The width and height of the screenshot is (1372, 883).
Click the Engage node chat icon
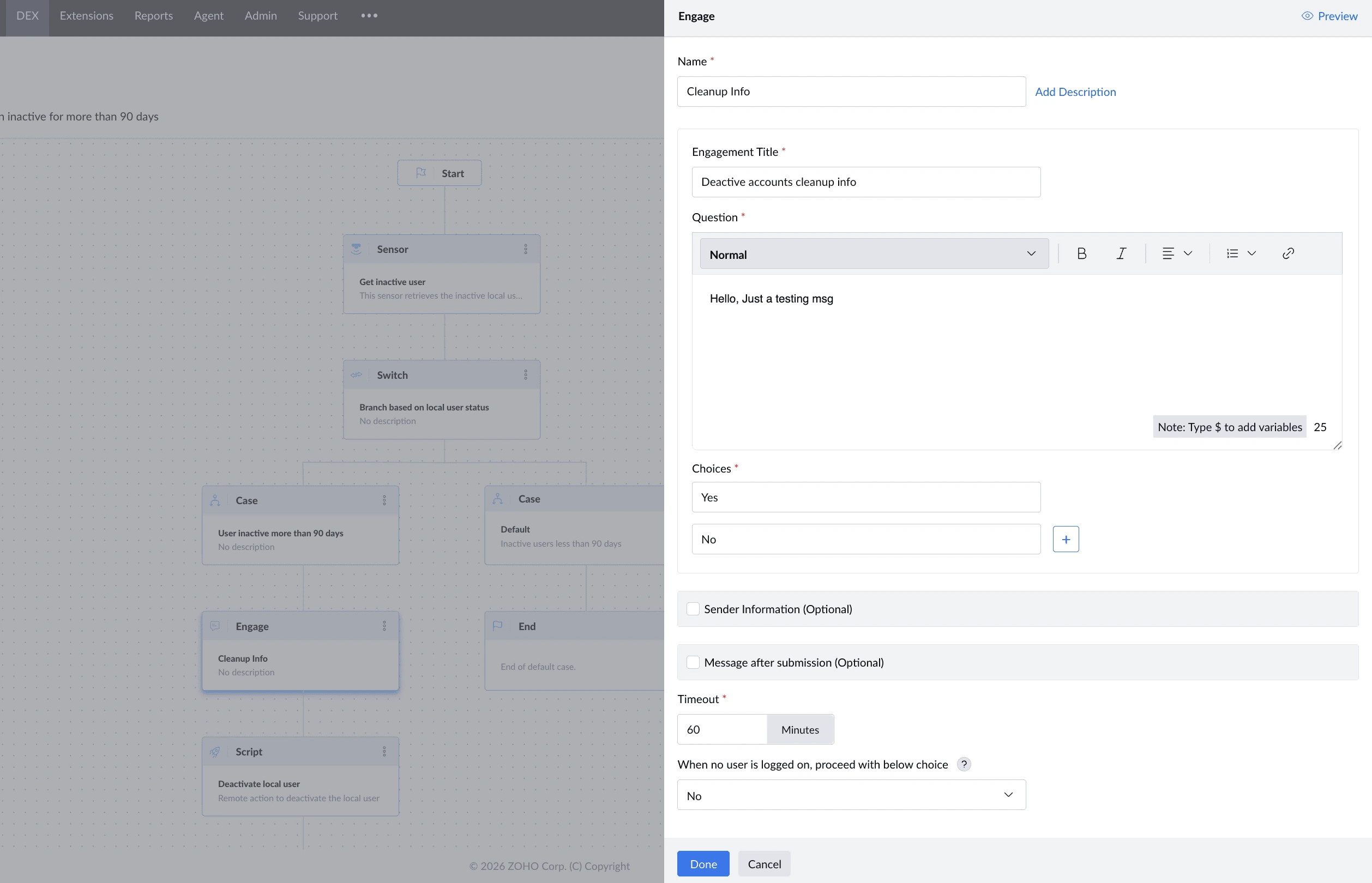[215, 626]
